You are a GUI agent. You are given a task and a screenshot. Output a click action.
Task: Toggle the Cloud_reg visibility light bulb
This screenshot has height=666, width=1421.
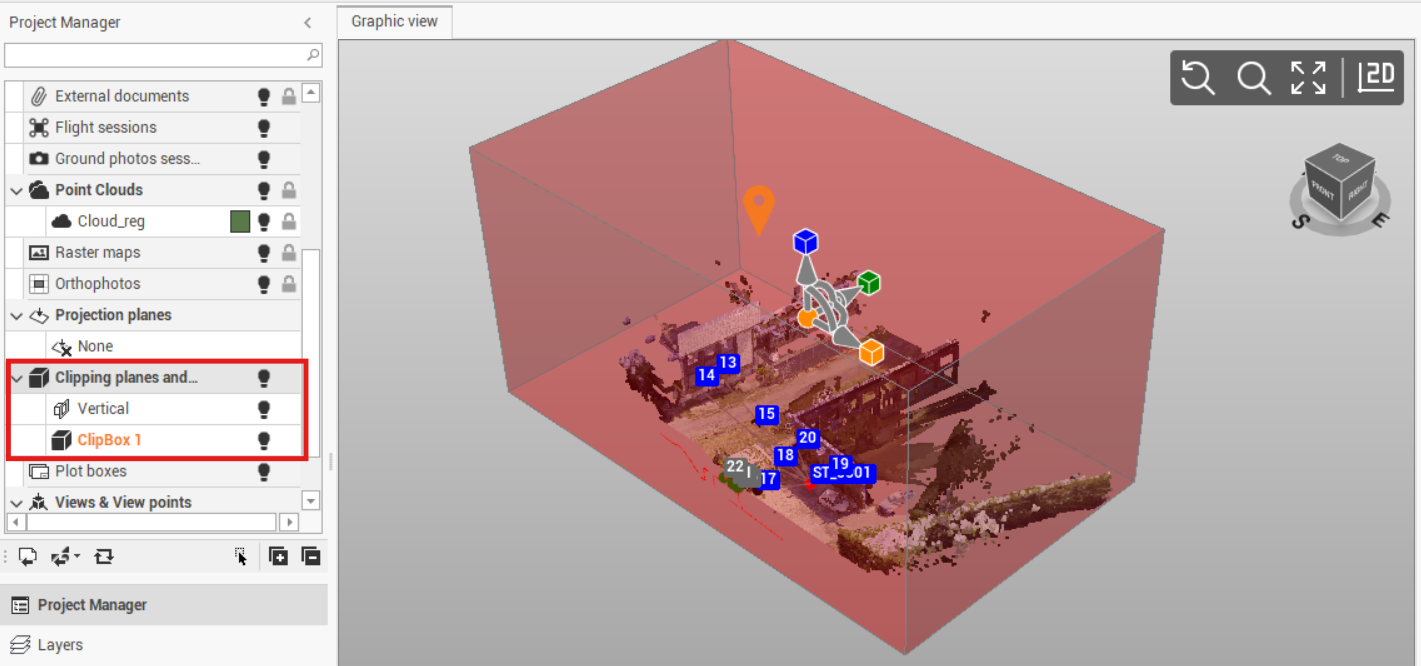[264, 222]
